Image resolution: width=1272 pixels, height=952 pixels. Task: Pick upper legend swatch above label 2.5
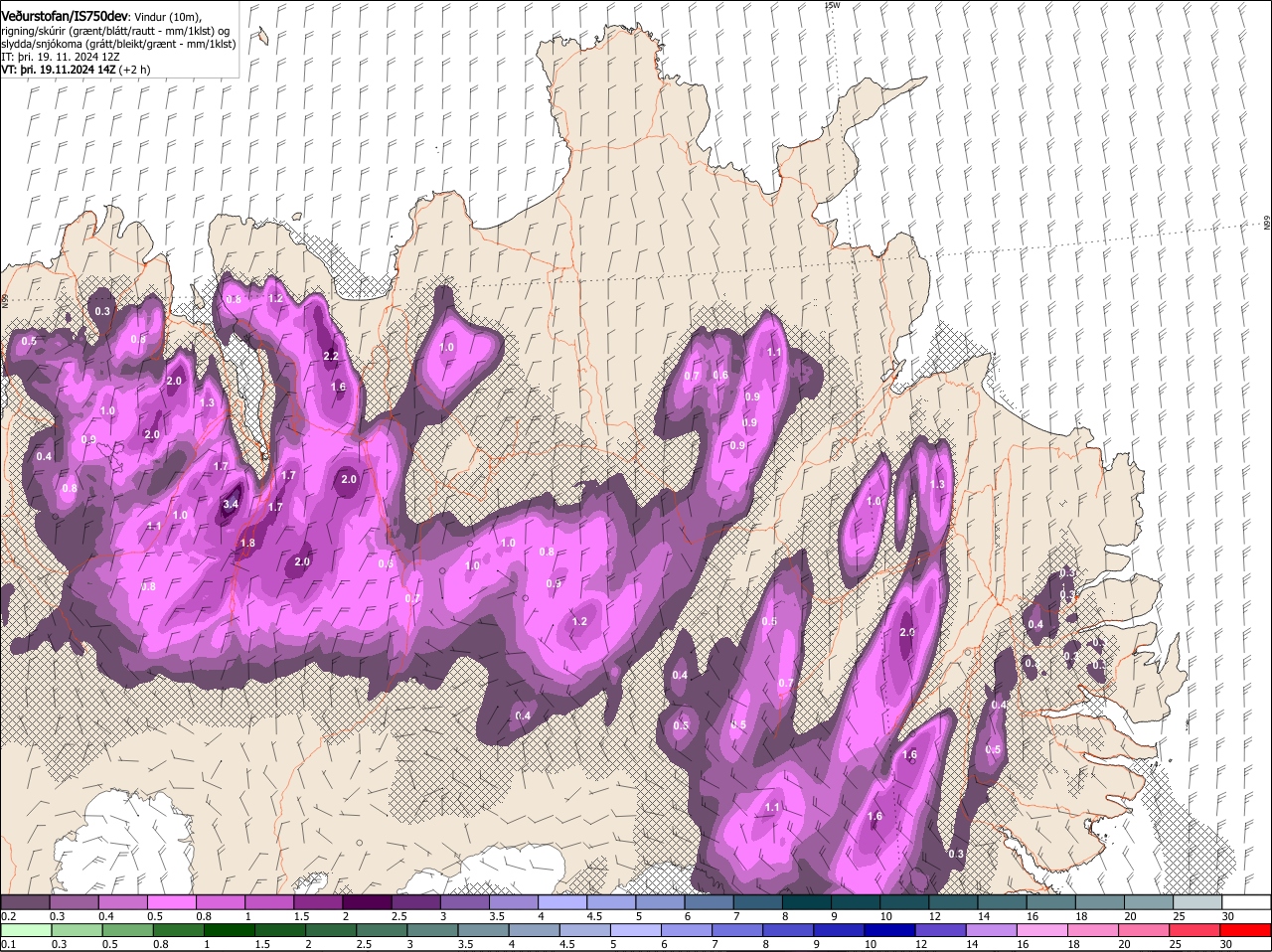click(x=415, y=902)
